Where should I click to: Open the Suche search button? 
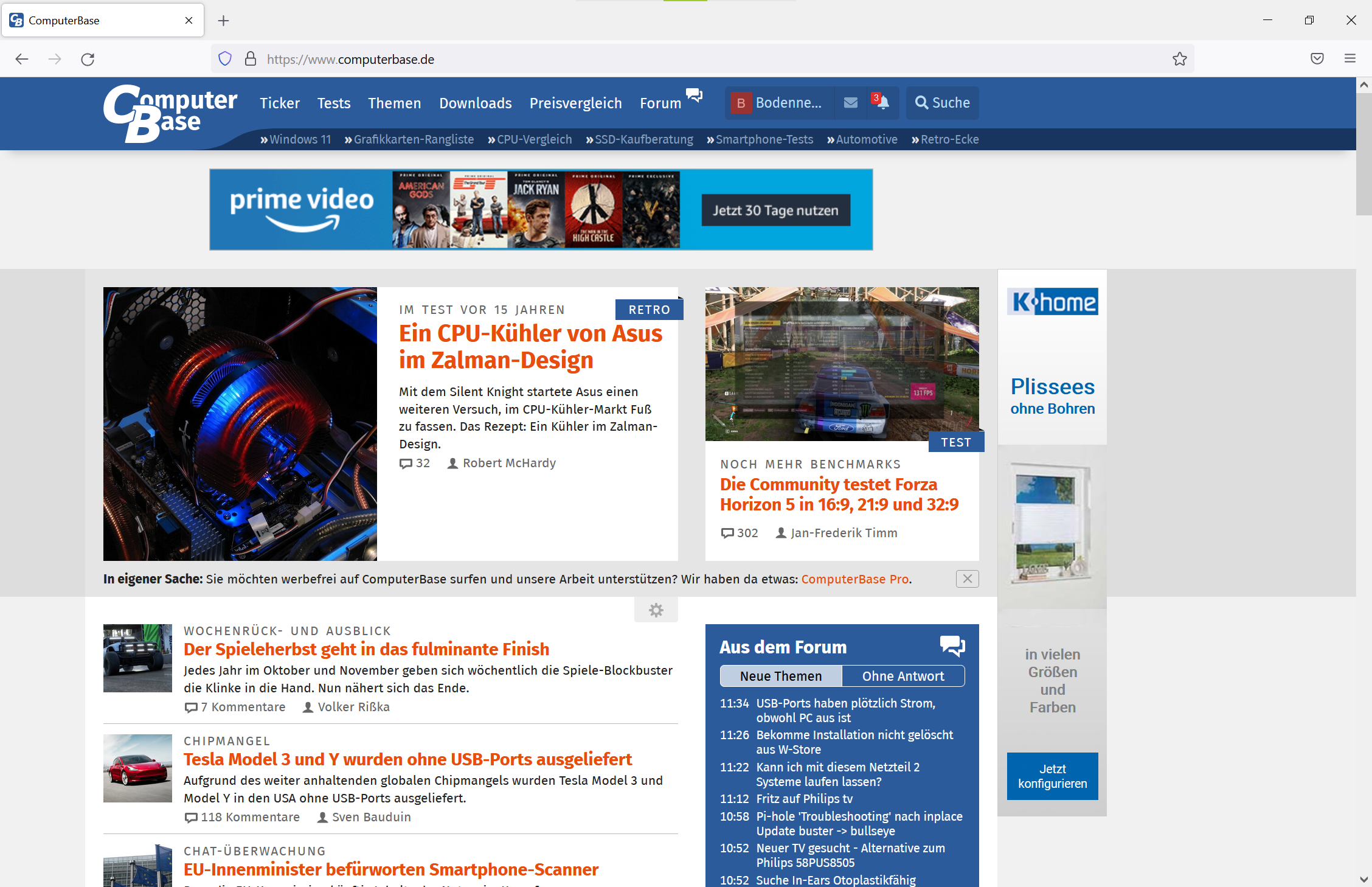point(942,103)
